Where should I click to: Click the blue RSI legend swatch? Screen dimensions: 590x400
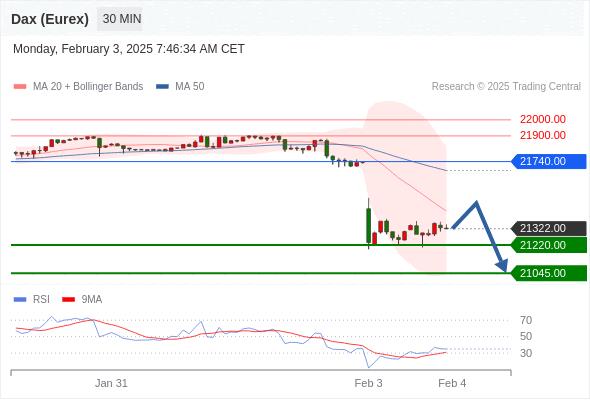(20, 300)
